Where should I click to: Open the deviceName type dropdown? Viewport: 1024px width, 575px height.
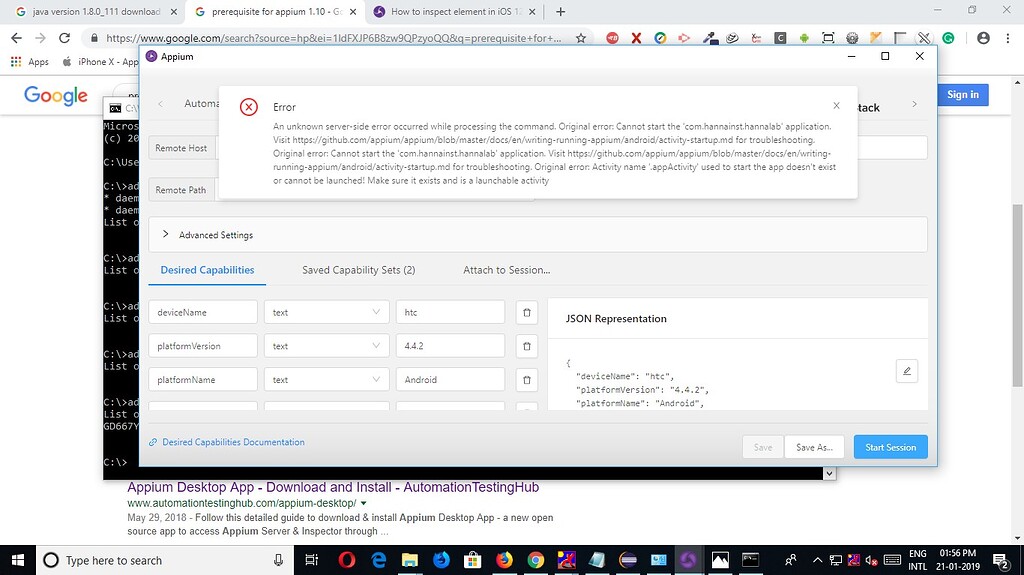coord(326,312)
